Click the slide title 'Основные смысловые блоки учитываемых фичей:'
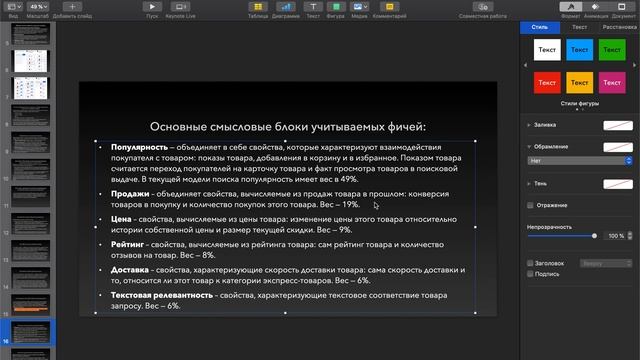Viewport: 640px width, 360px height. tap(288, 127)
